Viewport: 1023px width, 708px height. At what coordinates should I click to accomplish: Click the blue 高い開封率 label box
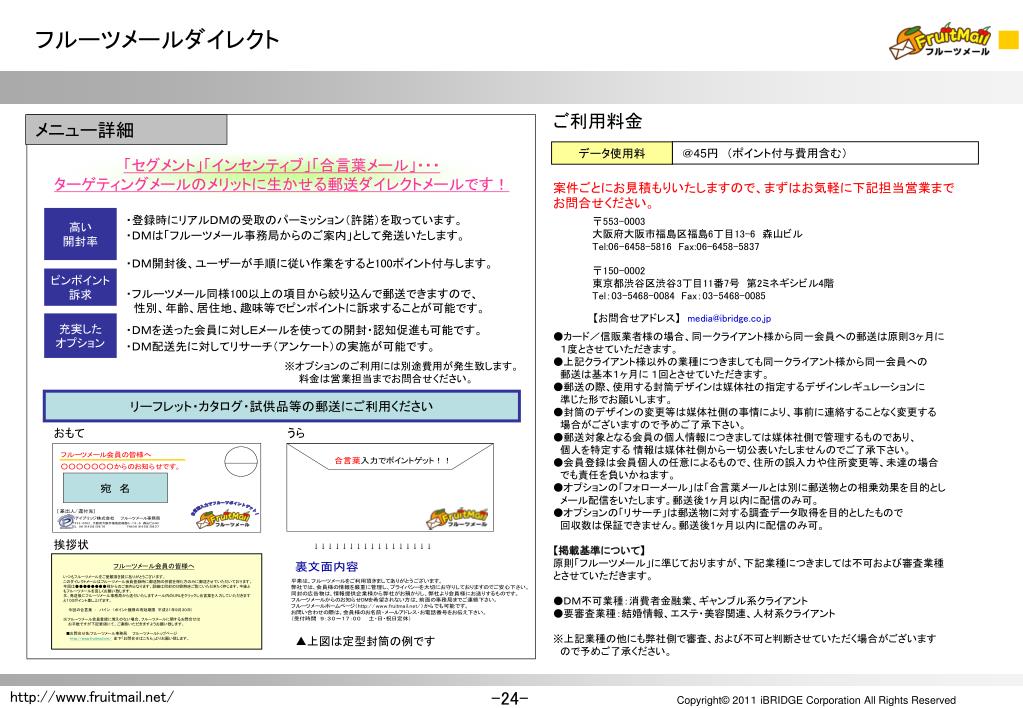pos(80,234)
